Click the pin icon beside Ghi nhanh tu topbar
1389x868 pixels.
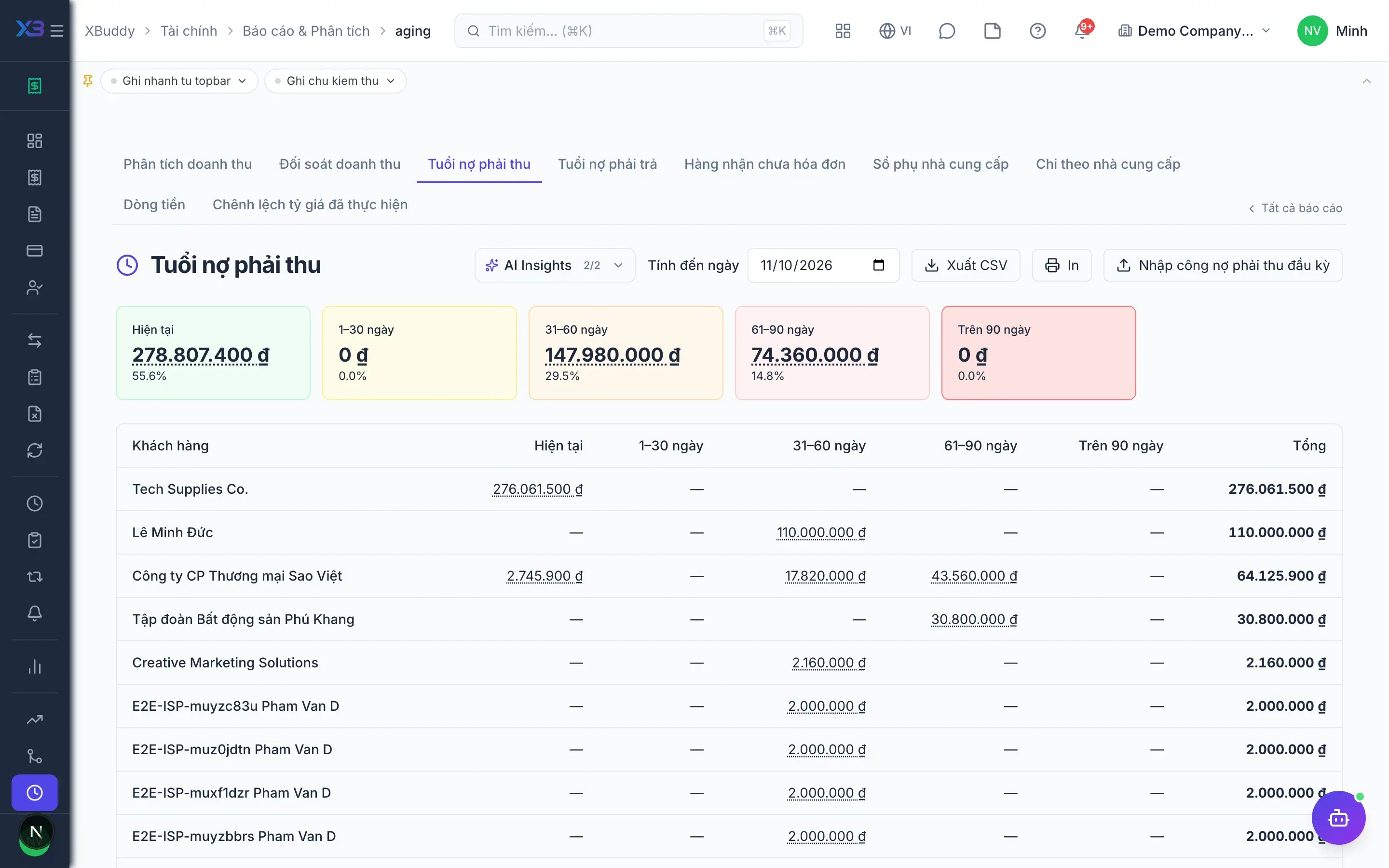88,81
